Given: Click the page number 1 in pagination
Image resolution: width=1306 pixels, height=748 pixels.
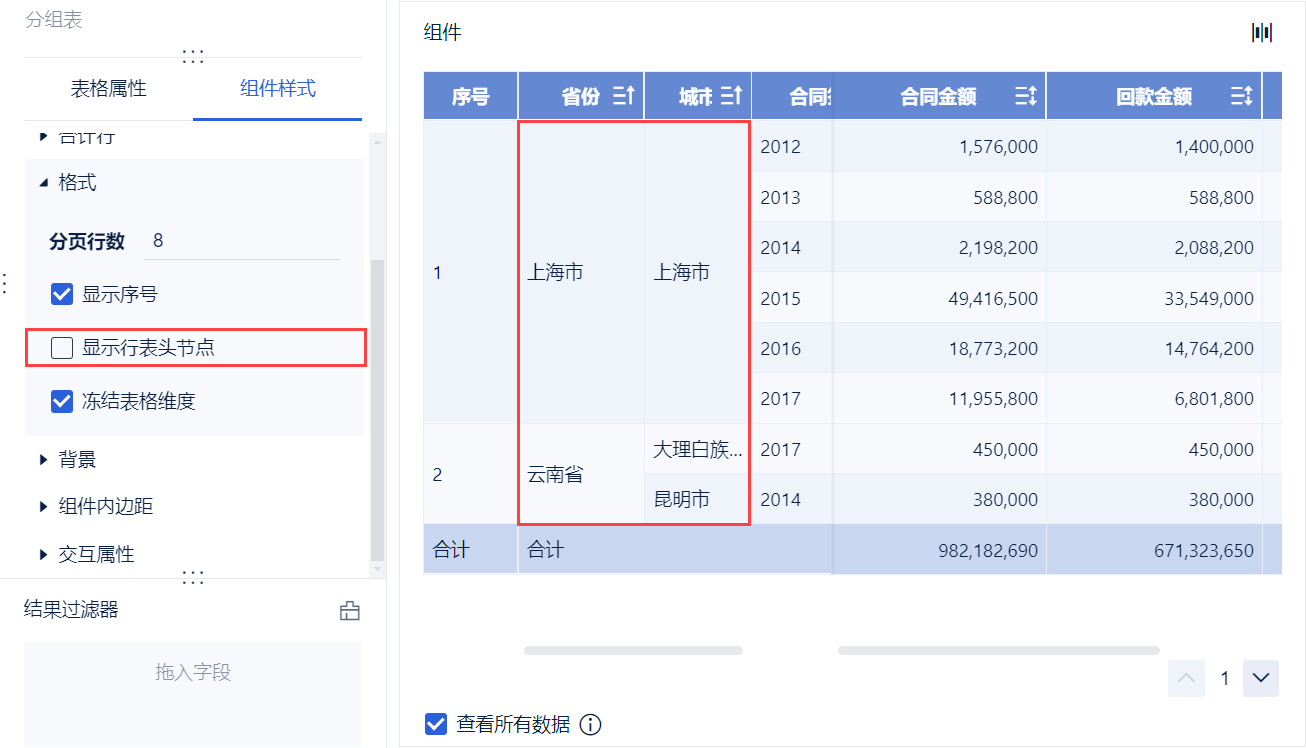Looking at the screenshot, I should pos(1224,678).
